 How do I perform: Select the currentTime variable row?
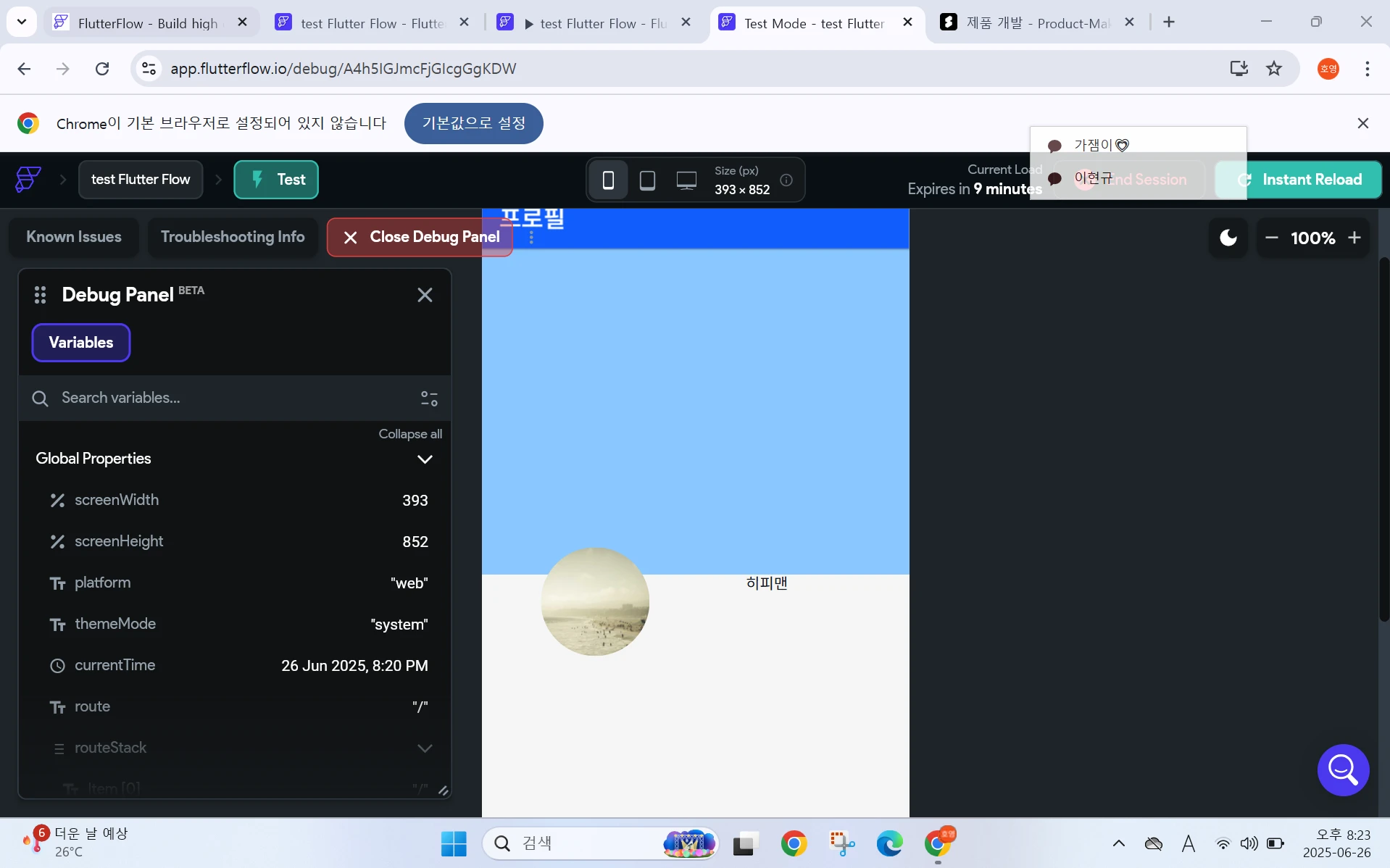(x=235, y=665)
